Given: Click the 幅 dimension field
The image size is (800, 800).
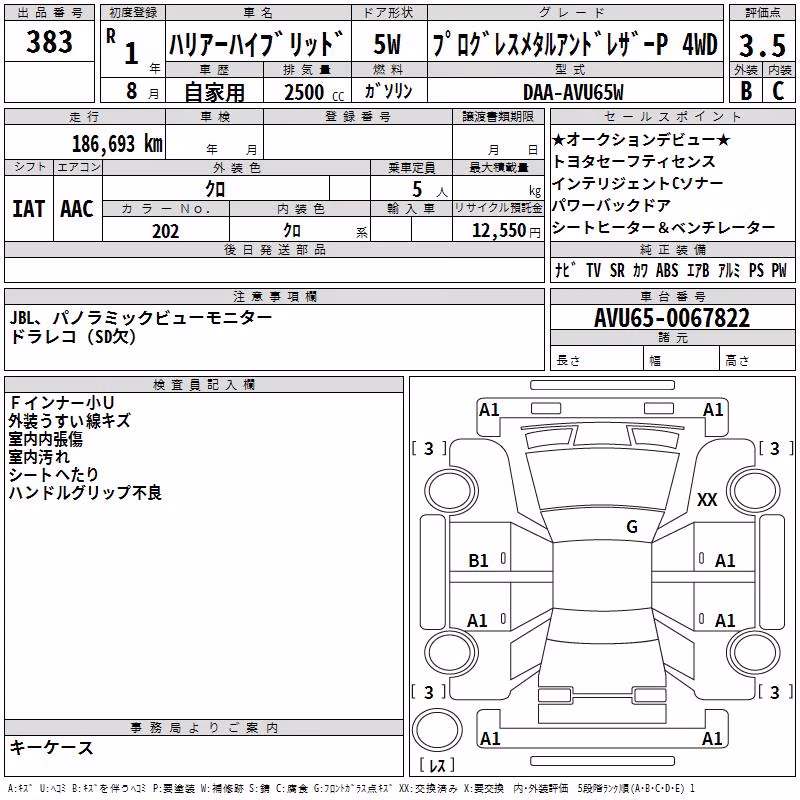Looking at the screenshot, I should pyautogui.click(x=682, y=360).
